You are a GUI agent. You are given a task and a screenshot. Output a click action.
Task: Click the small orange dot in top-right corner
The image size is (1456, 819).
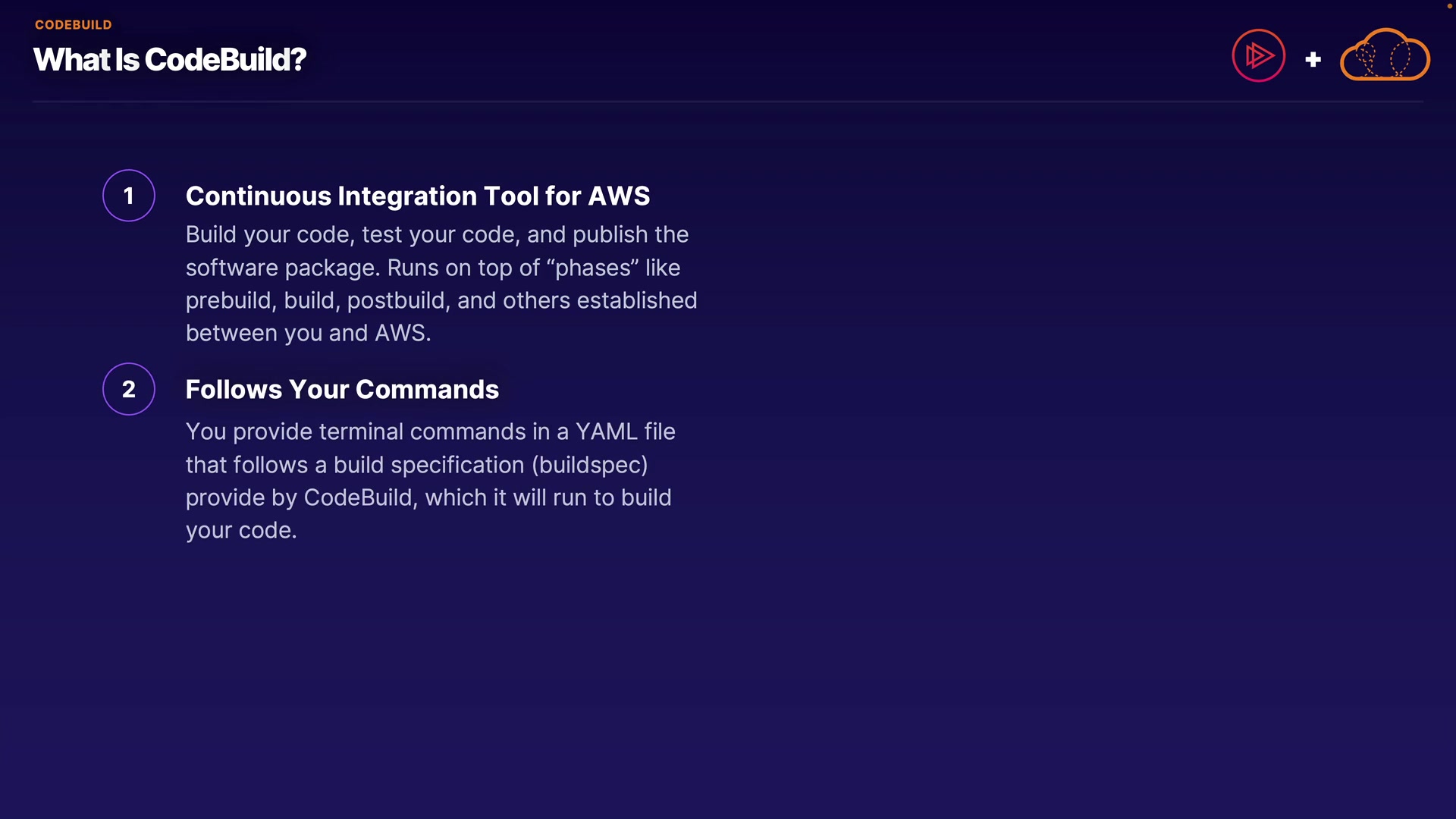(1449, 5)
